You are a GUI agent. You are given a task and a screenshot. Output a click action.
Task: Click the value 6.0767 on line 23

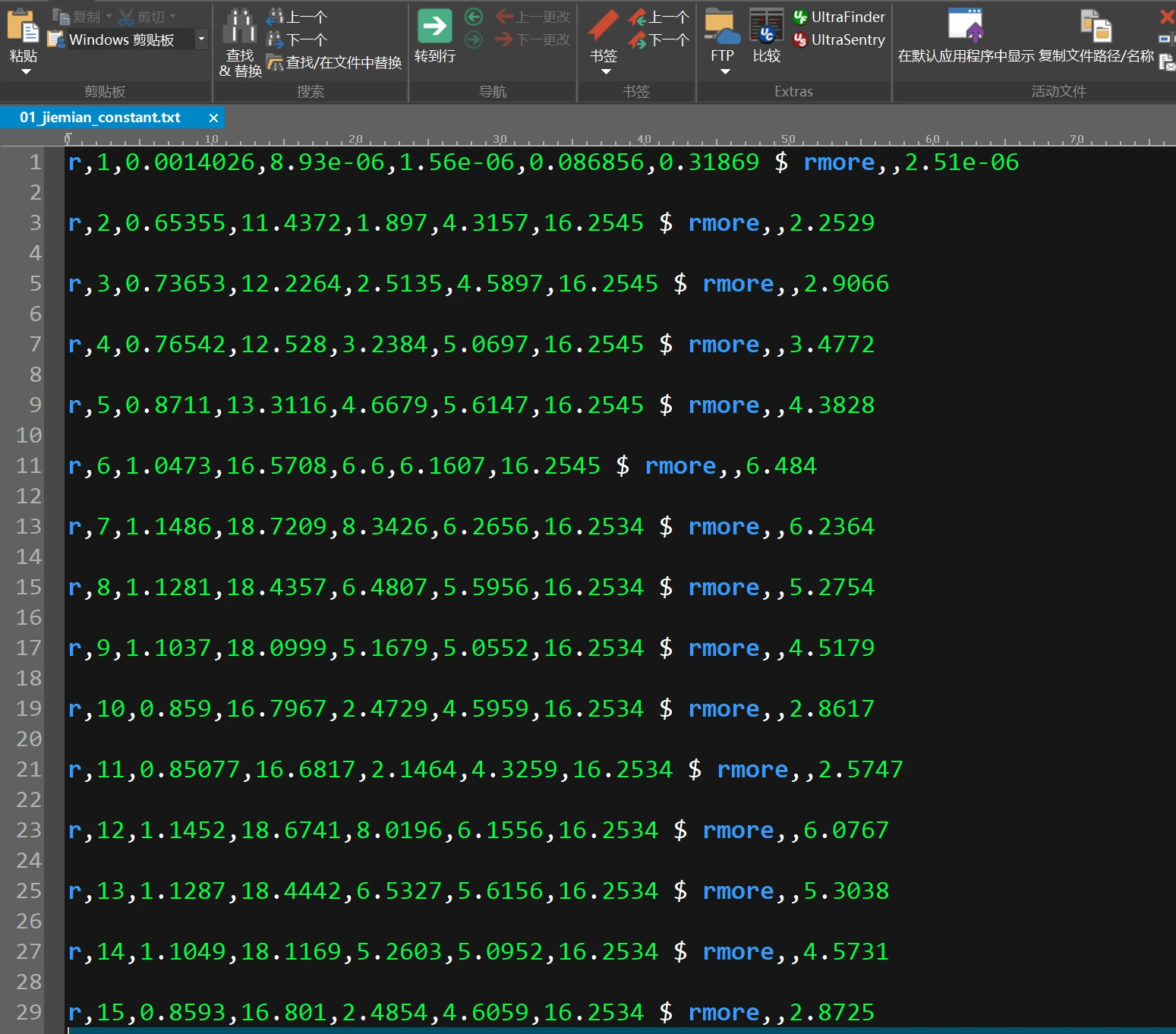[846, 830]
